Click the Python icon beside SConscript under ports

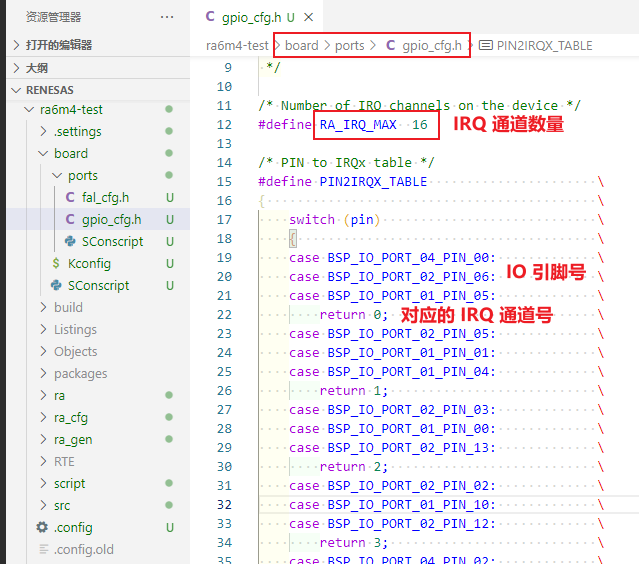(70, 242)
